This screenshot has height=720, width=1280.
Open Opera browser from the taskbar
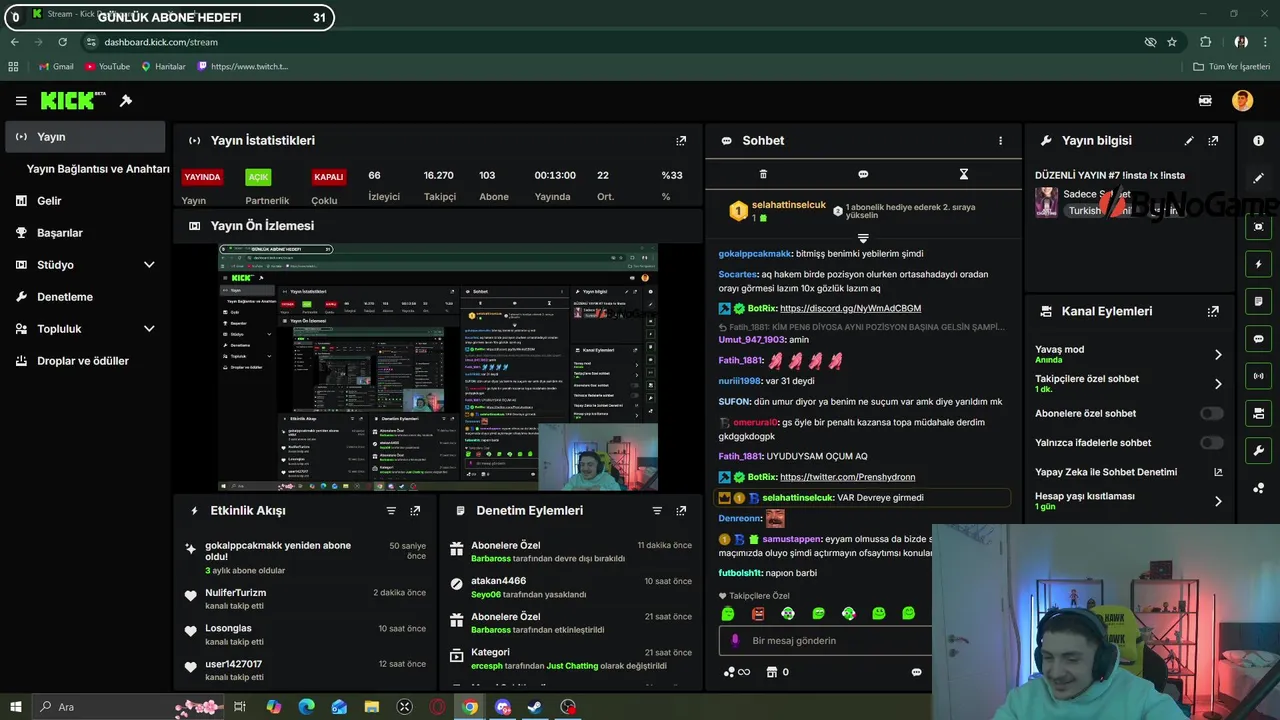437,707
